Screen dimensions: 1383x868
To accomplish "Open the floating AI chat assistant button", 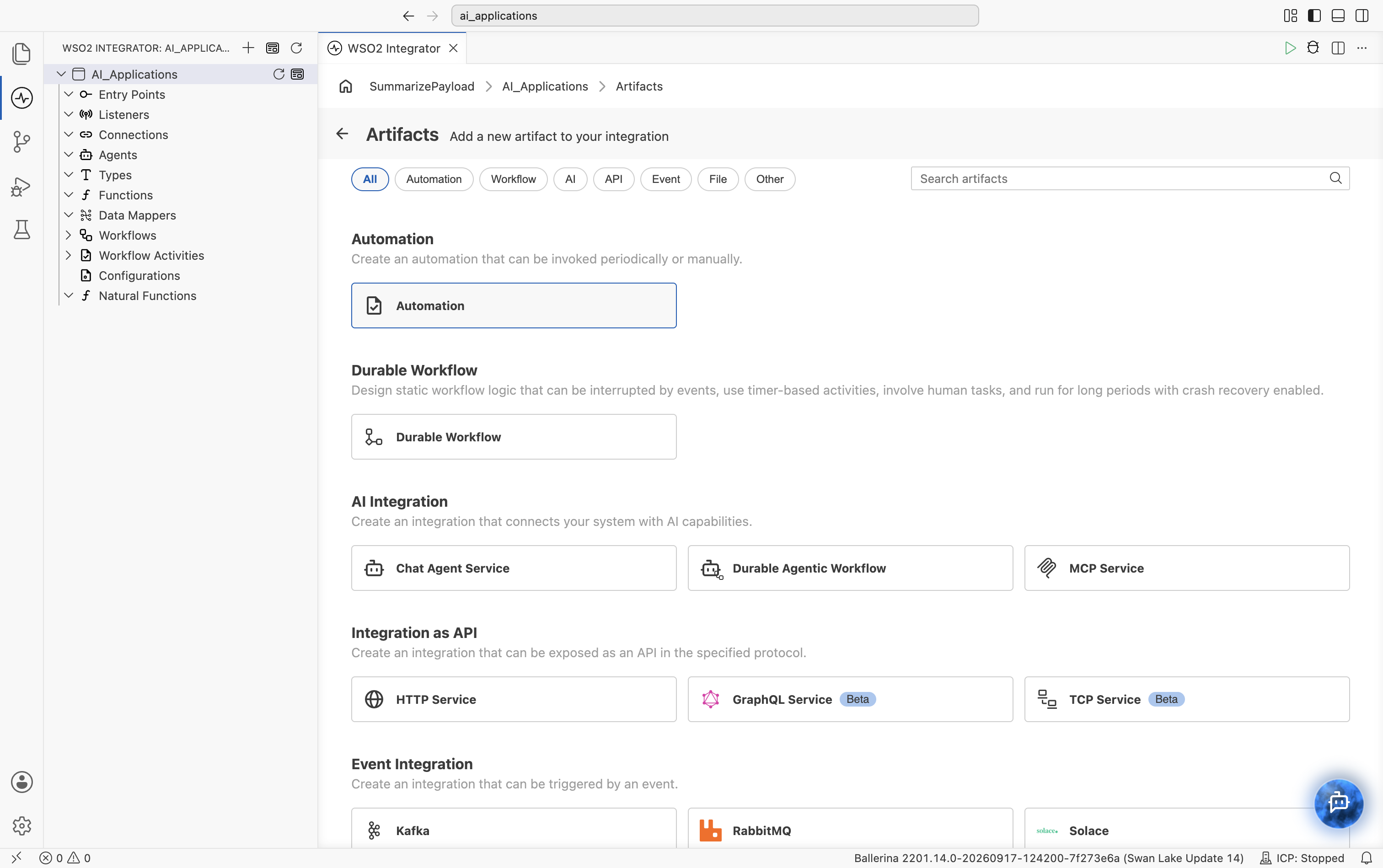I will click(1338, 803).
